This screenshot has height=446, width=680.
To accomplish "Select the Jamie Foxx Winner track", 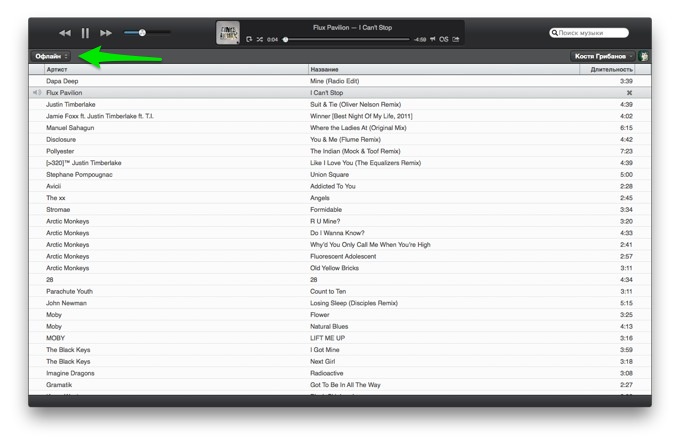I will (x=340, y=116).
